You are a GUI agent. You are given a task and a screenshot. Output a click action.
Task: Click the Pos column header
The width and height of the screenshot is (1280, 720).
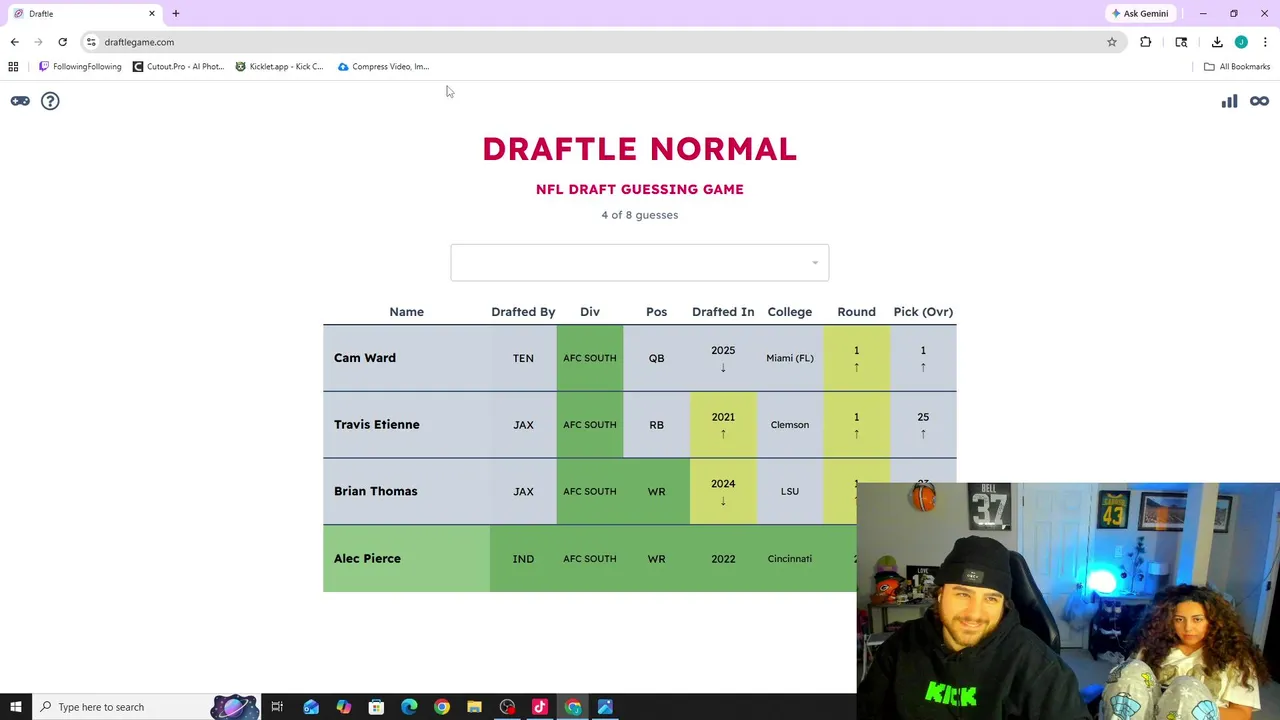tap(656, 312)
